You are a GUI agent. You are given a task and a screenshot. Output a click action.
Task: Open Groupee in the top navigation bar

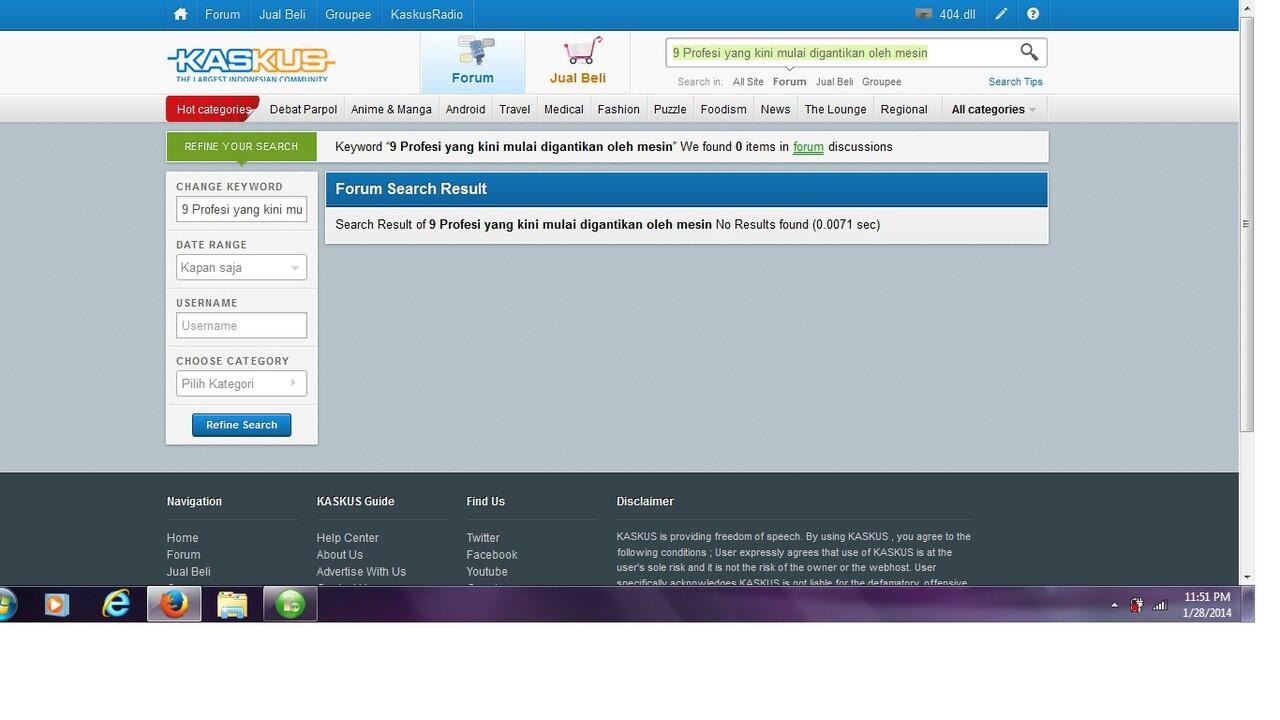[x=348, y=14]
